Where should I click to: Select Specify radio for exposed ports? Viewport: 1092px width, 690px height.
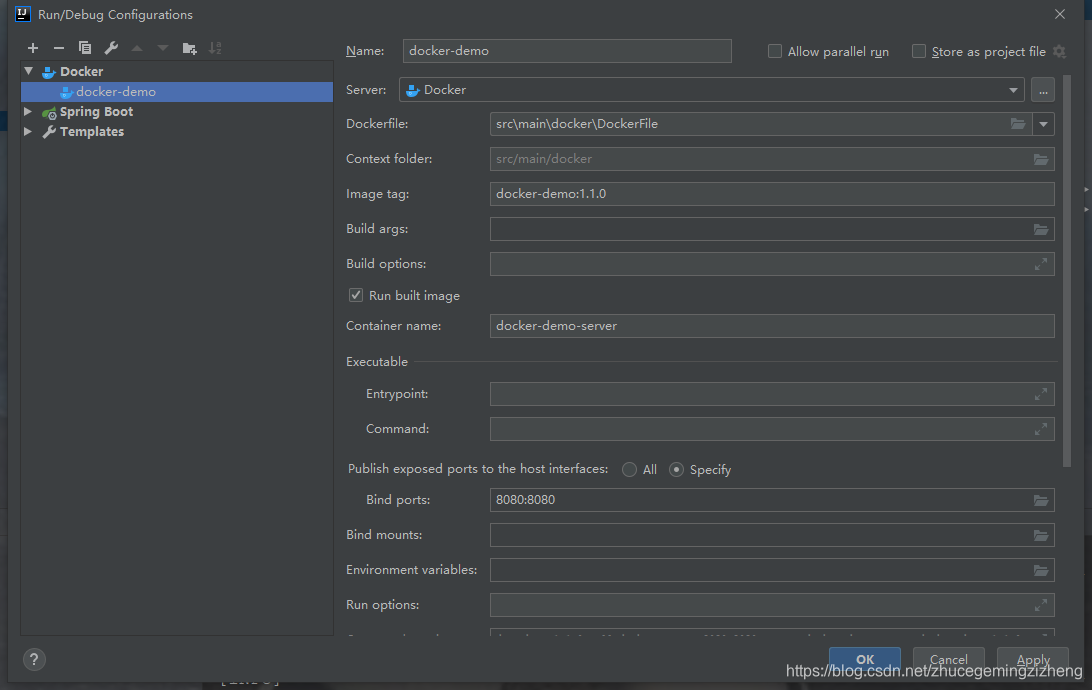point(676,469)
